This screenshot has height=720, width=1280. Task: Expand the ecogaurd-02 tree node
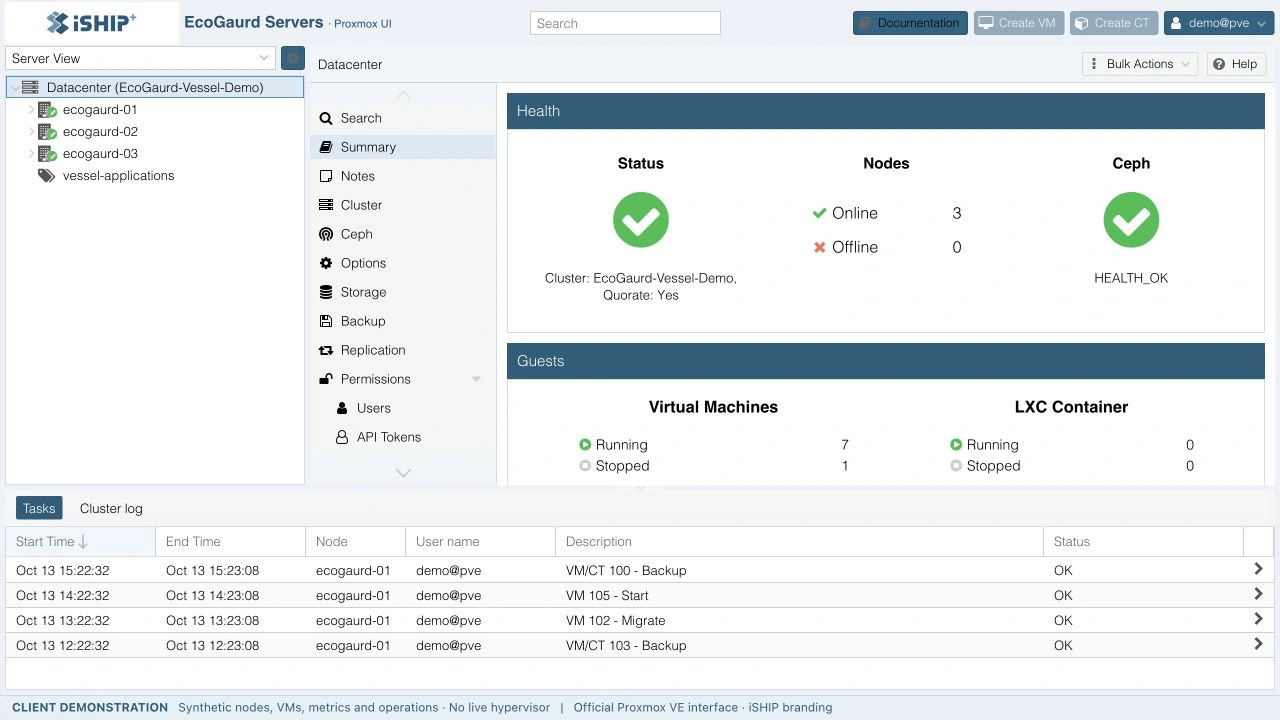(31, 132)
